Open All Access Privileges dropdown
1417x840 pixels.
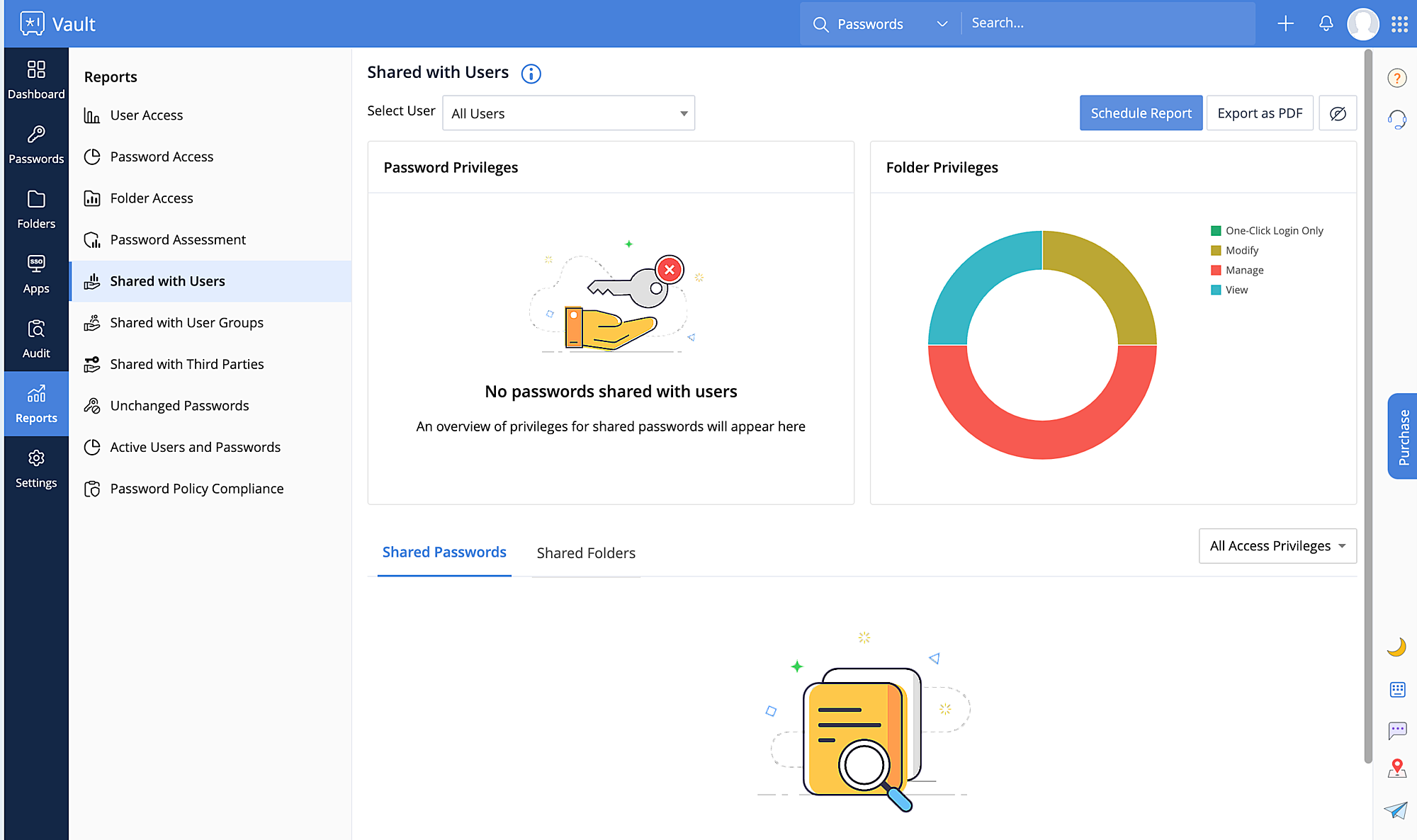[1277, 546]
